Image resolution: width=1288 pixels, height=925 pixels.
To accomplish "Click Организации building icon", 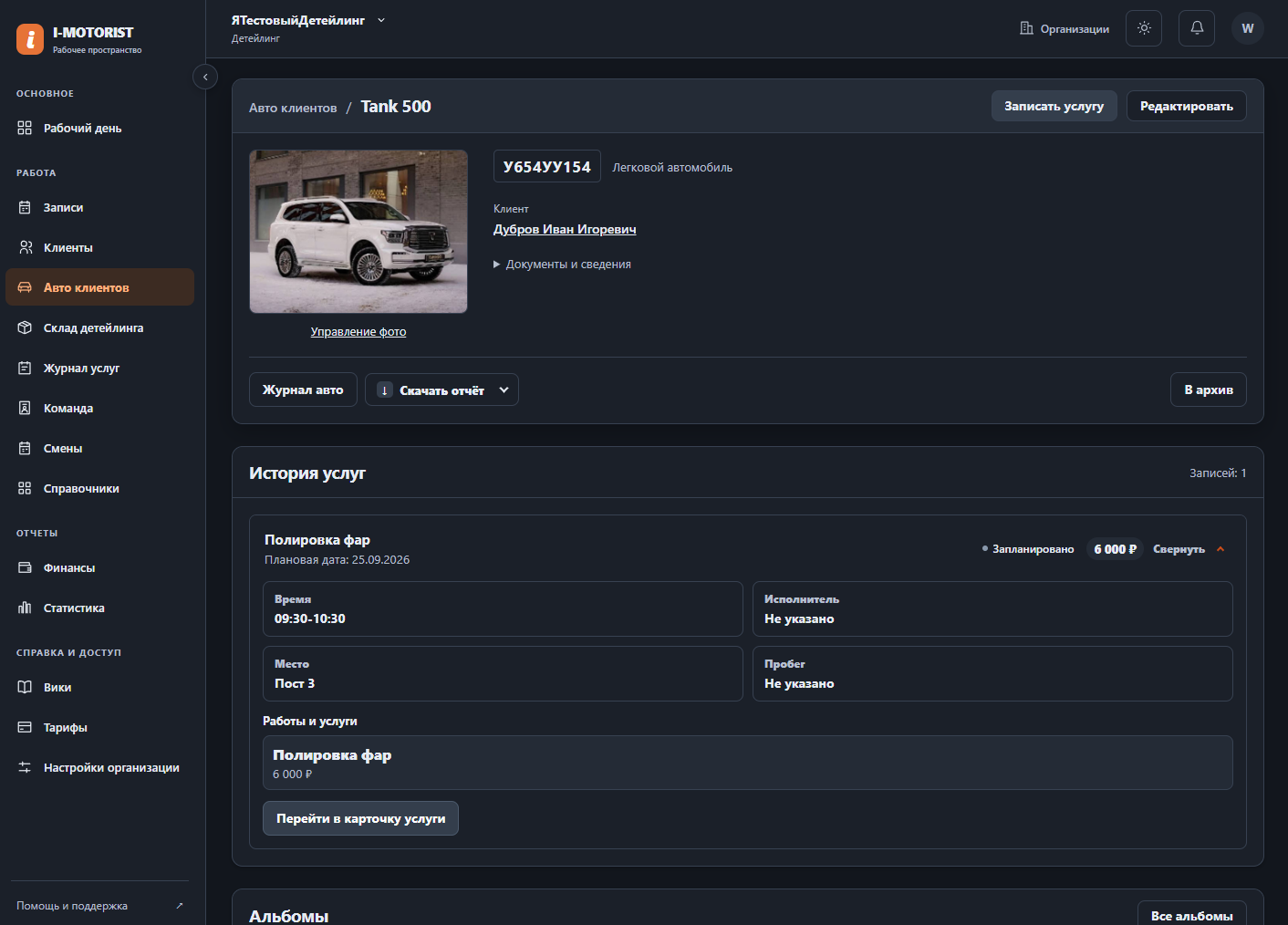I will pos(1026,28).
